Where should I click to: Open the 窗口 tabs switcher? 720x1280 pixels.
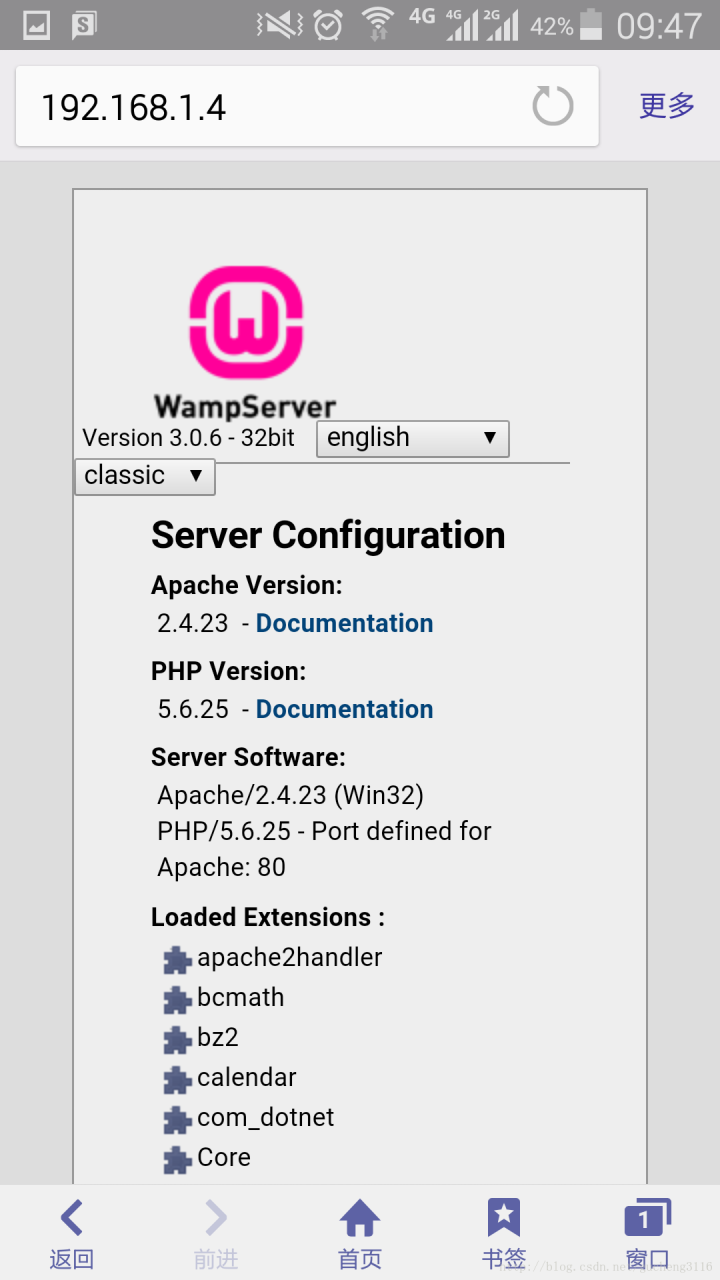pos(648,1234)
